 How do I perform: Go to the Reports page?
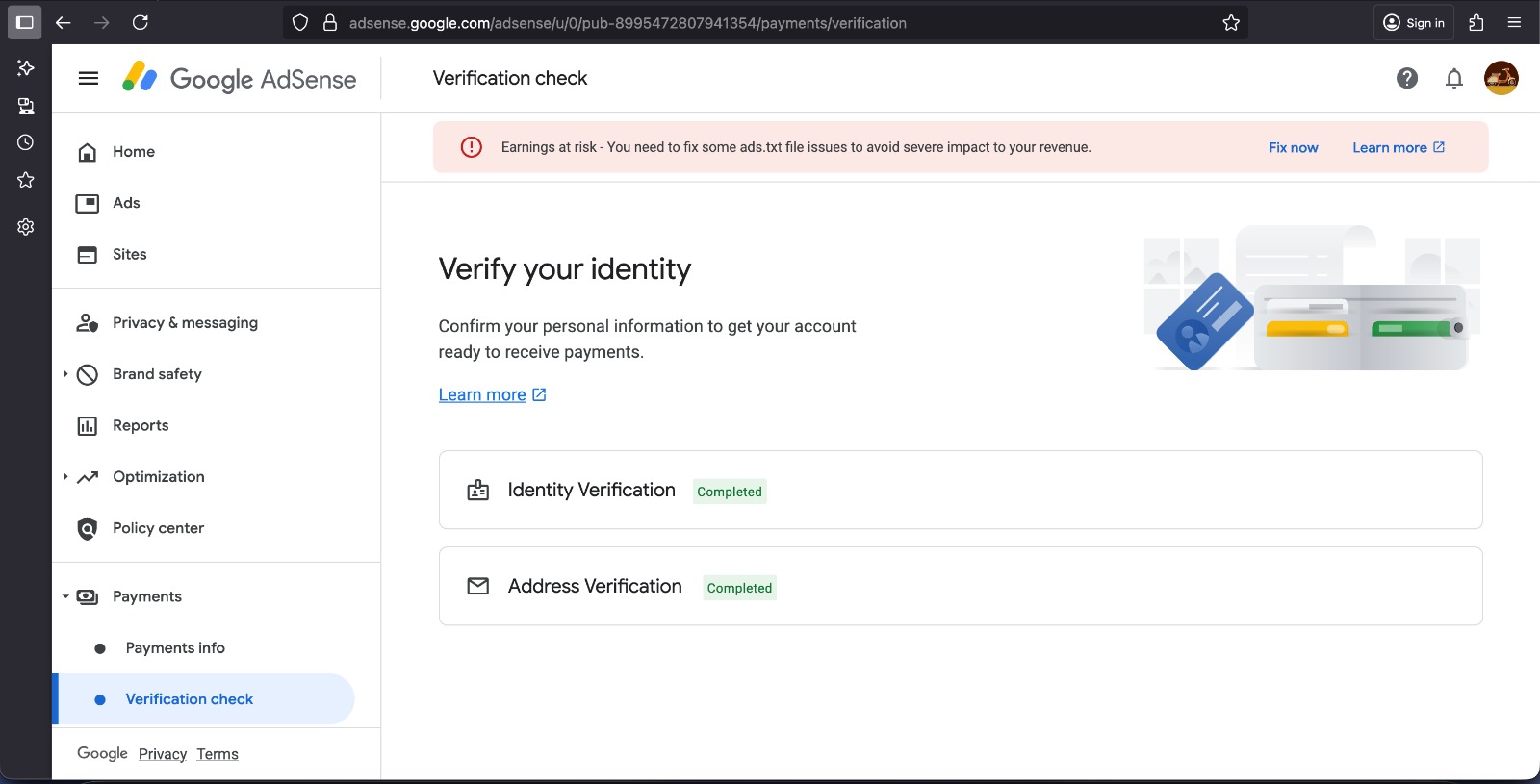click(x=141, y=425)
